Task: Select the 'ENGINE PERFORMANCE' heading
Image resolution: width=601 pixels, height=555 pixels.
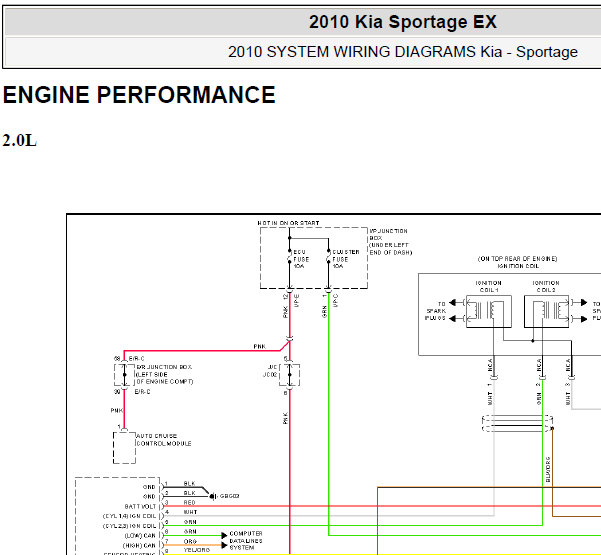Action: (x=139, y=95)
